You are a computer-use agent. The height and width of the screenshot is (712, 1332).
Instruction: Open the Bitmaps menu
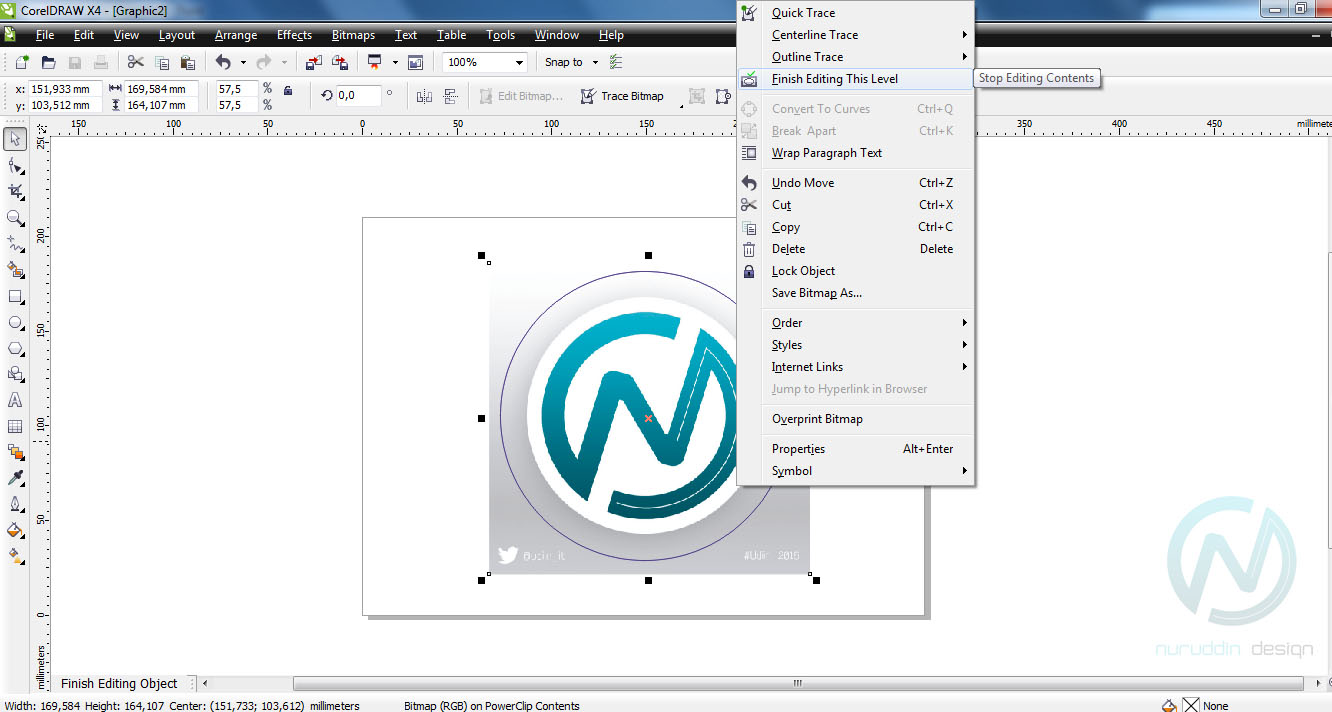click(x=353, y=35)
